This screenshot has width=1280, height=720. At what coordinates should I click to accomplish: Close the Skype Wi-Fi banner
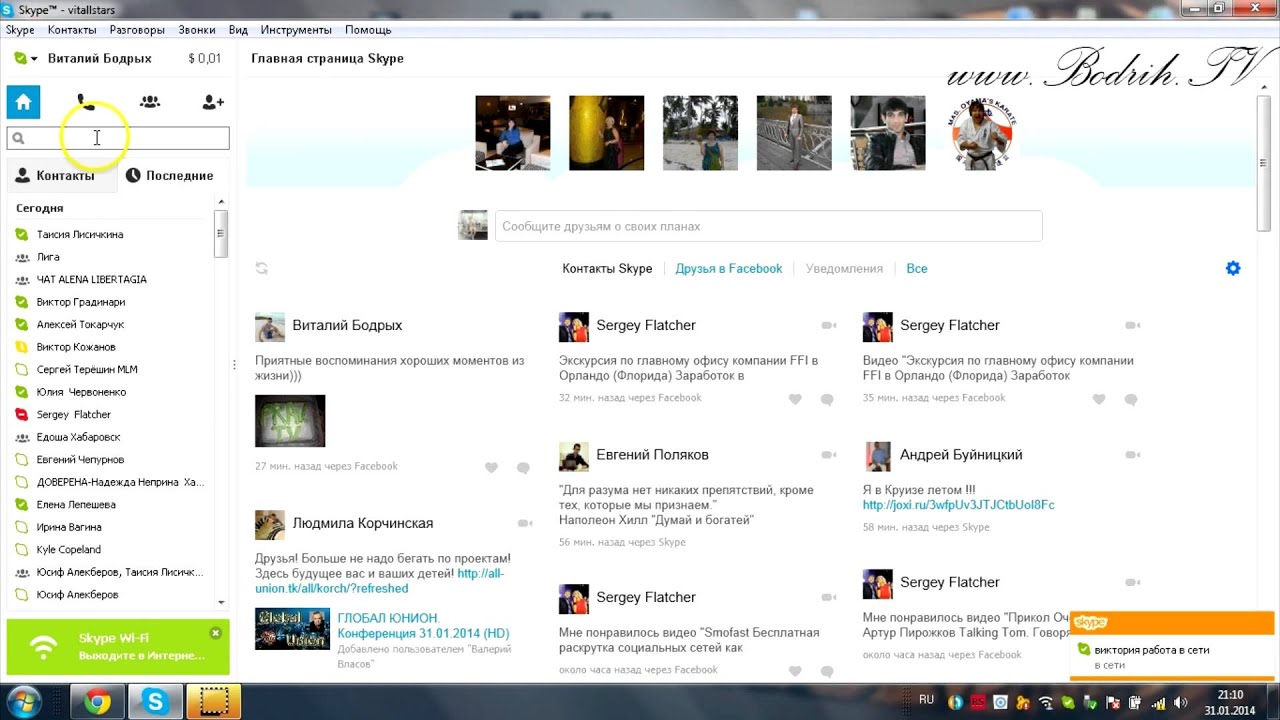pyautogui.click(x=215, y=633)
